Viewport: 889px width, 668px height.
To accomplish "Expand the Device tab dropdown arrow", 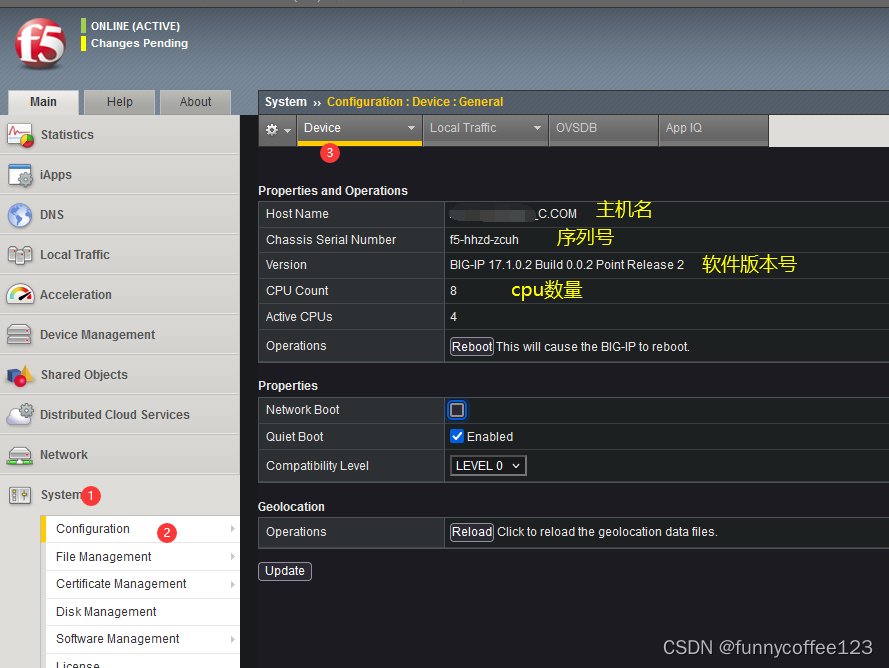I will pos(412,128).
